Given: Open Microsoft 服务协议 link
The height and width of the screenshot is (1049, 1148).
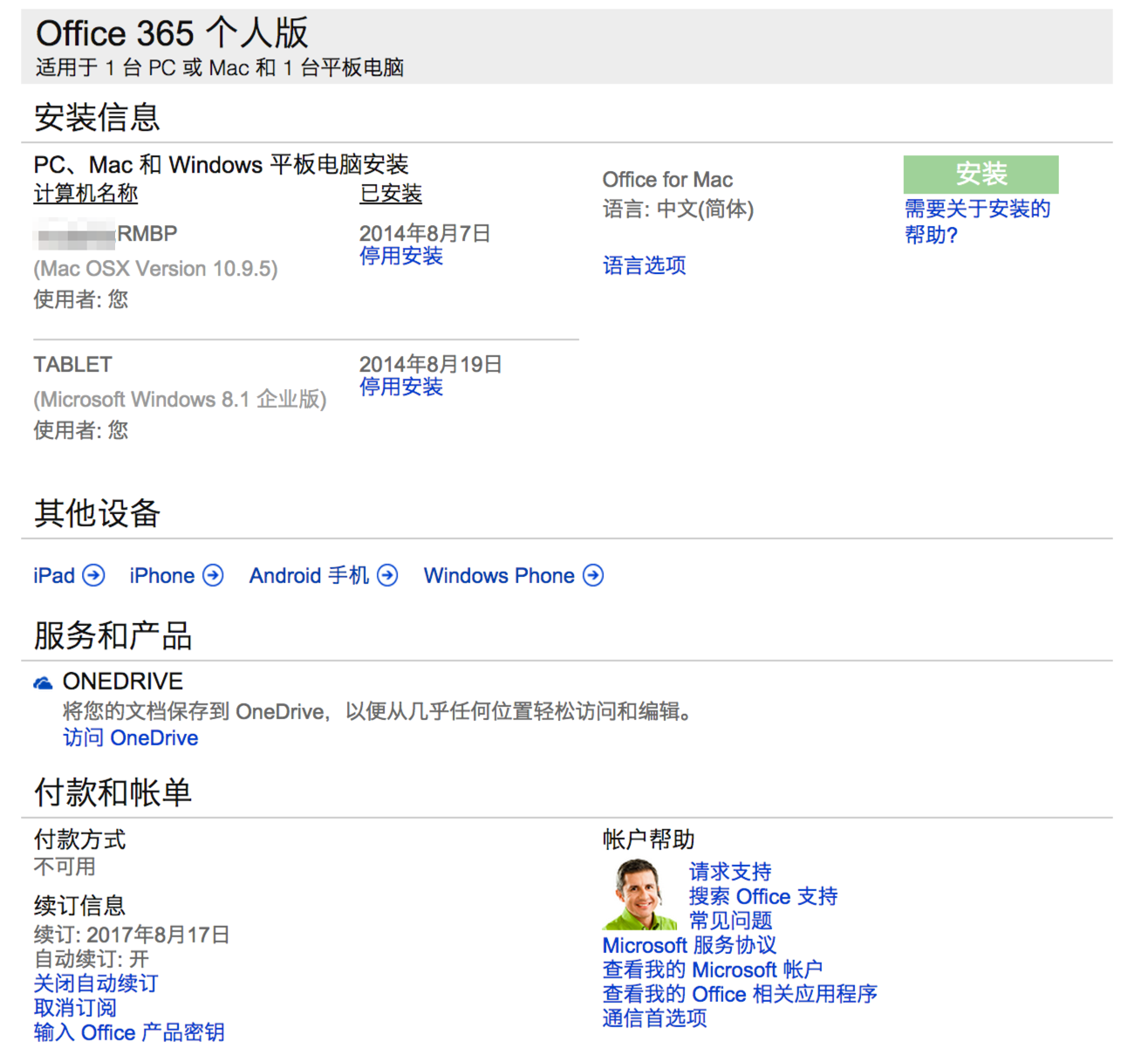Looking at the screenshot, I should point(689,945).
